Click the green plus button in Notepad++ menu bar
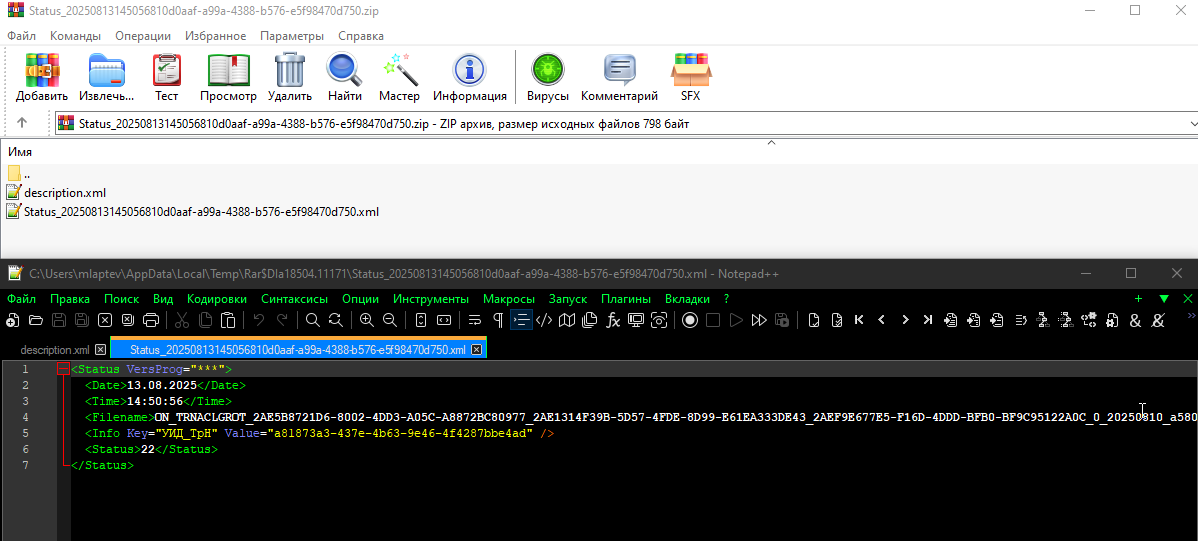This screenshot has width=1198, height=541. [x=1138, y=299]
